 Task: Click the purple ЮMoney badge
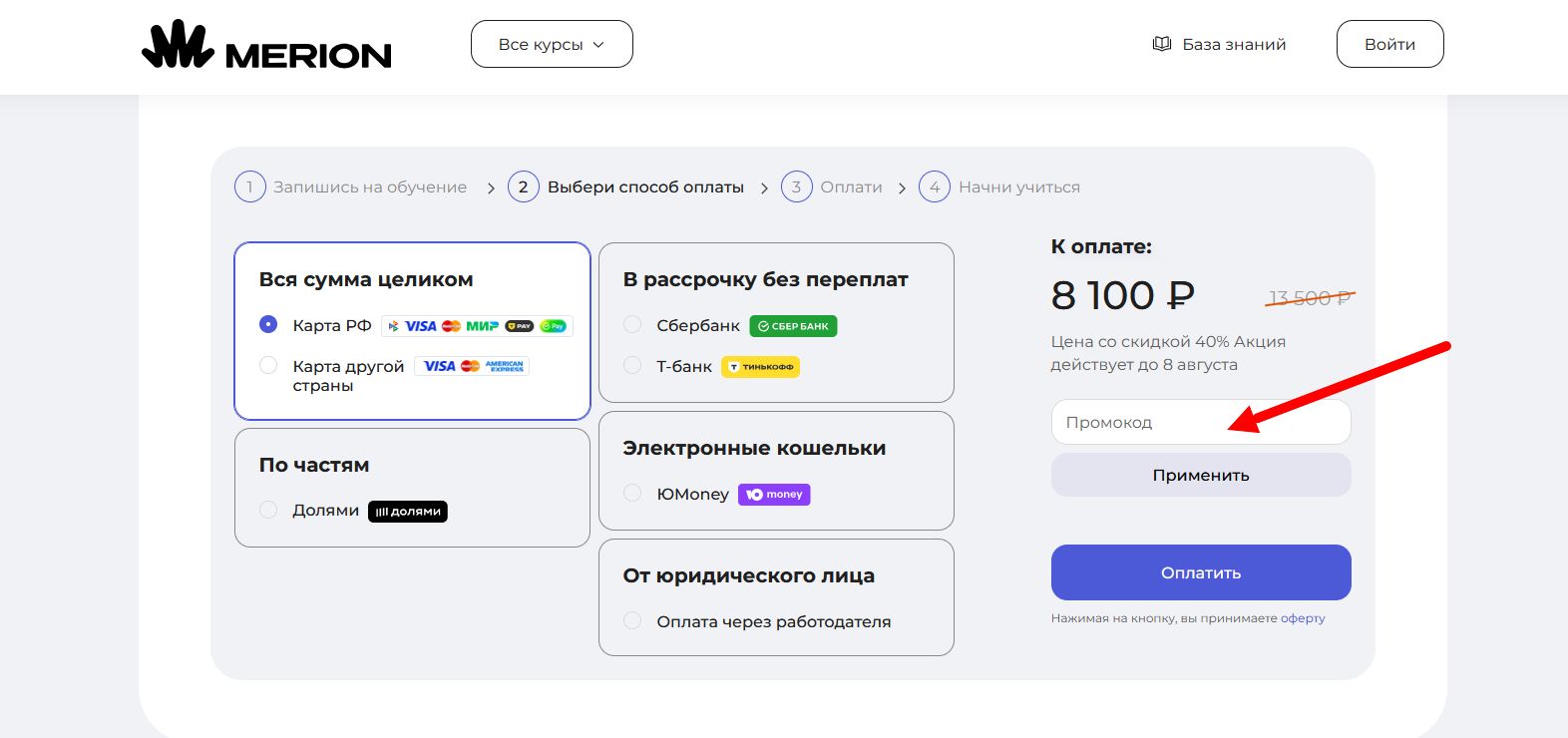pyautogui.click(x=774, y=495)
